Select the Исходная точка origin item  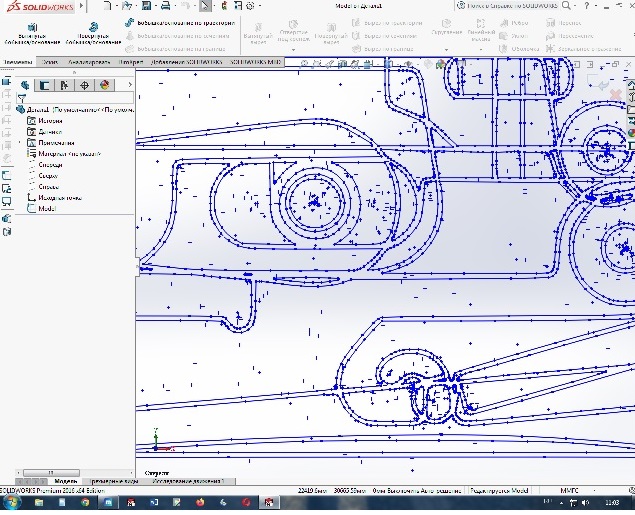59,198
